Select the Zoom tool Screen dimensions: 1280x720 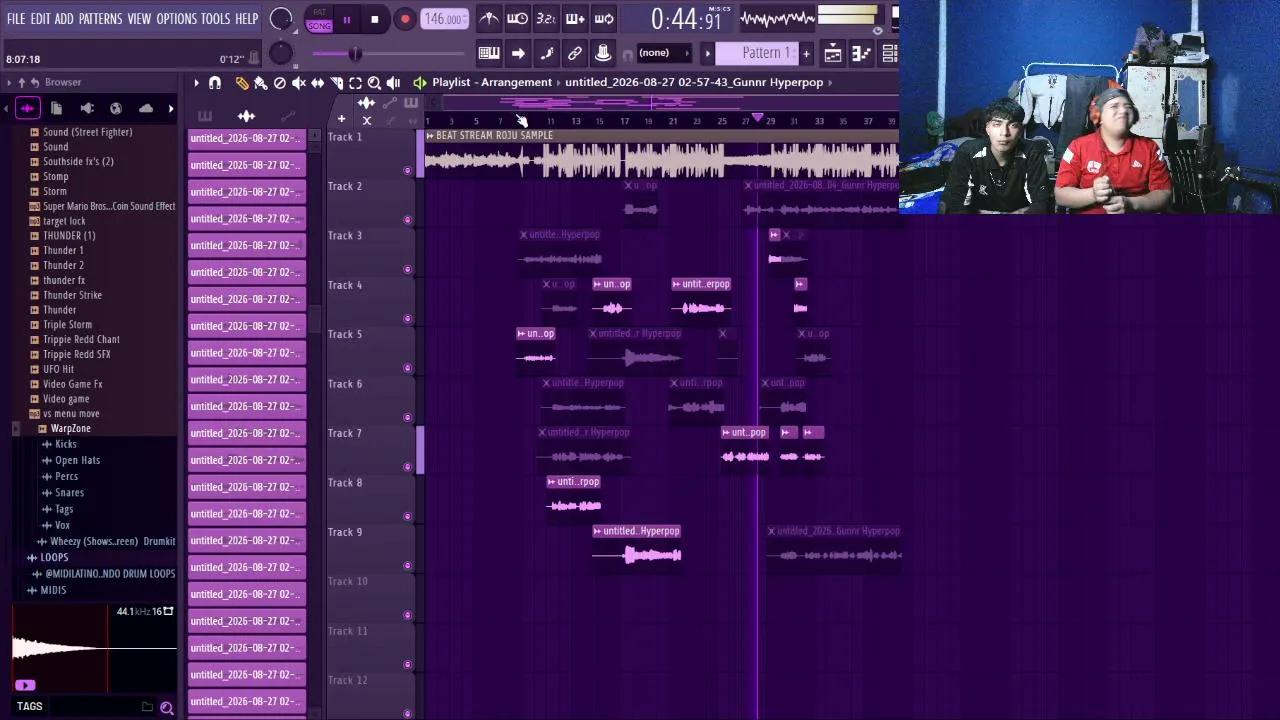click(x=374, y=83)
